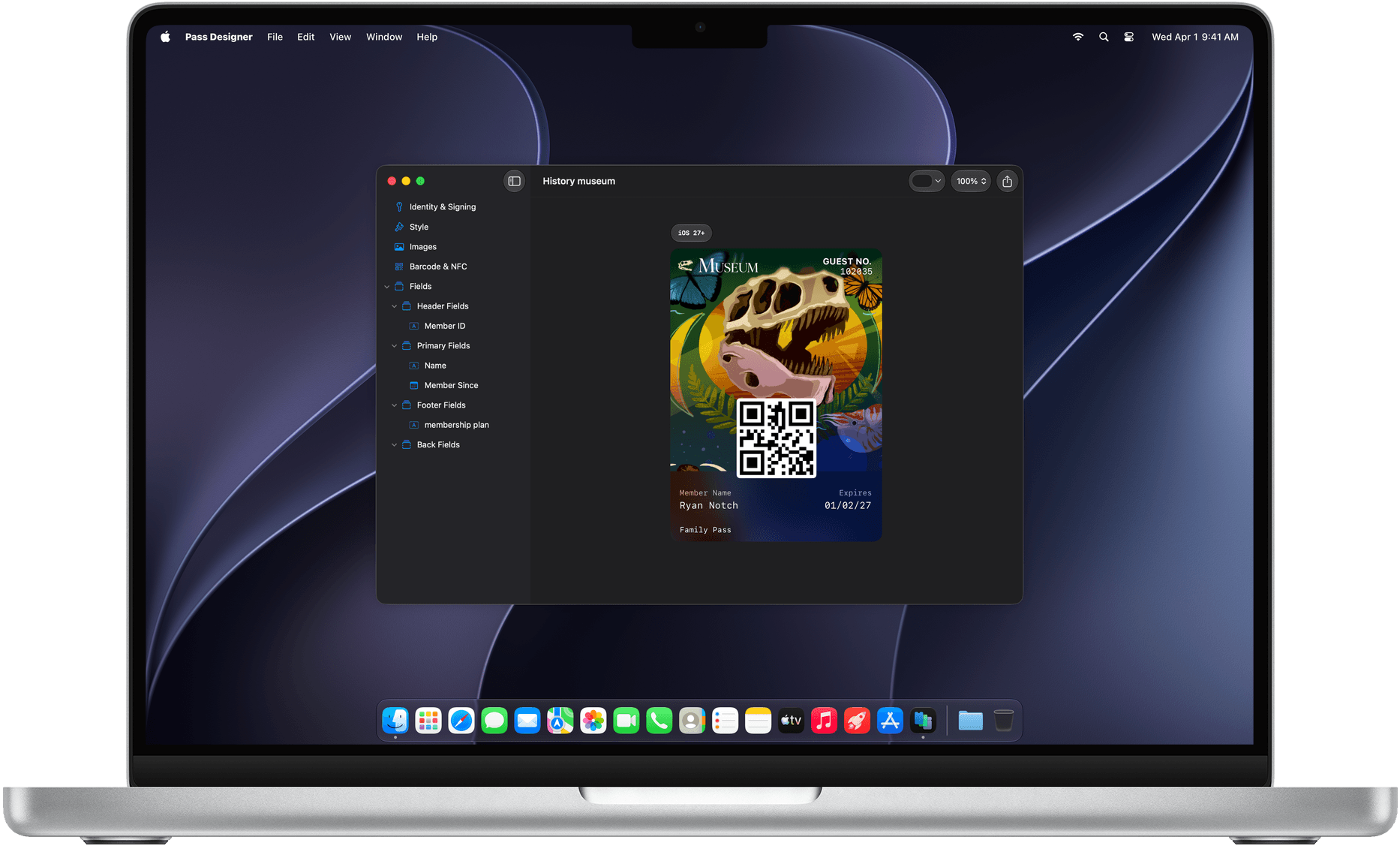
Task: Open Maps from the Dock
Action: click(x=560, y=721)
